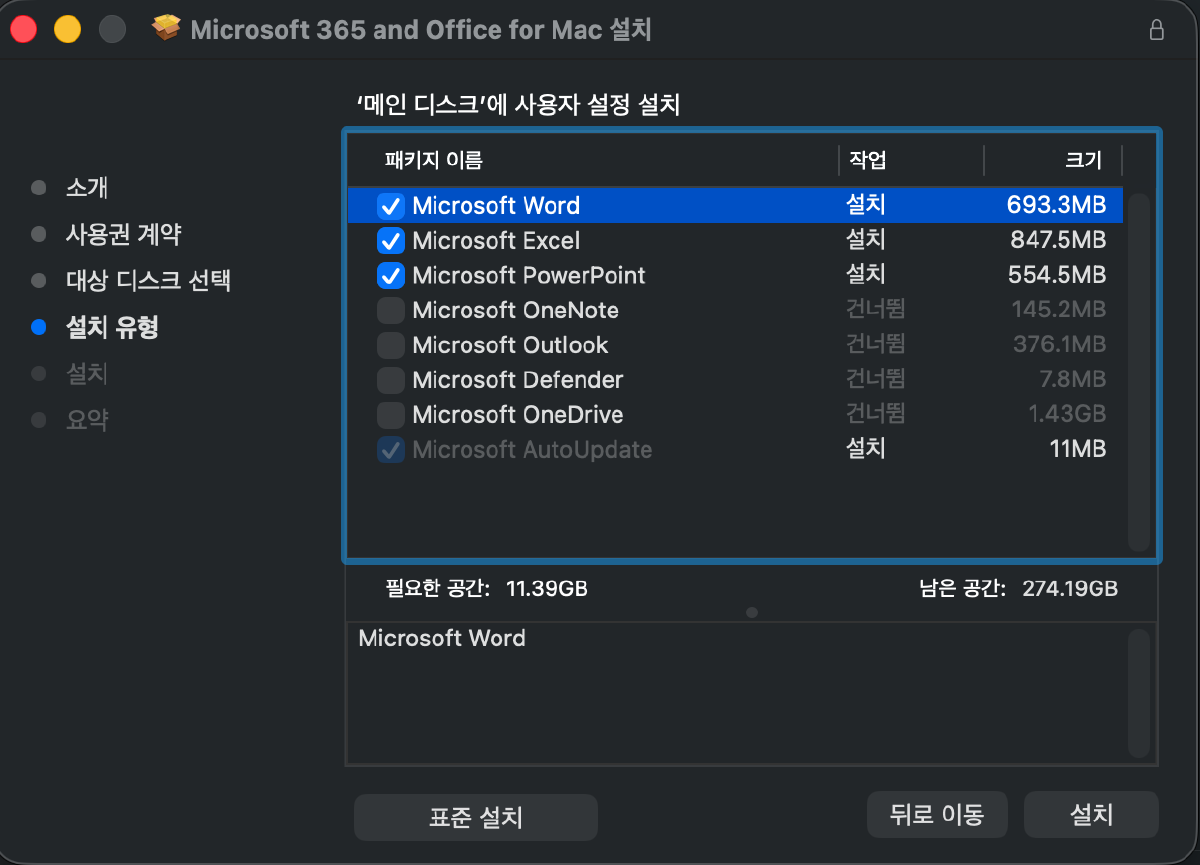The height and width of the screenshot is (865, 1200).
Task: Click the dimmed Microsoft AutoUpdate checkbox
Action: point(391,450)
